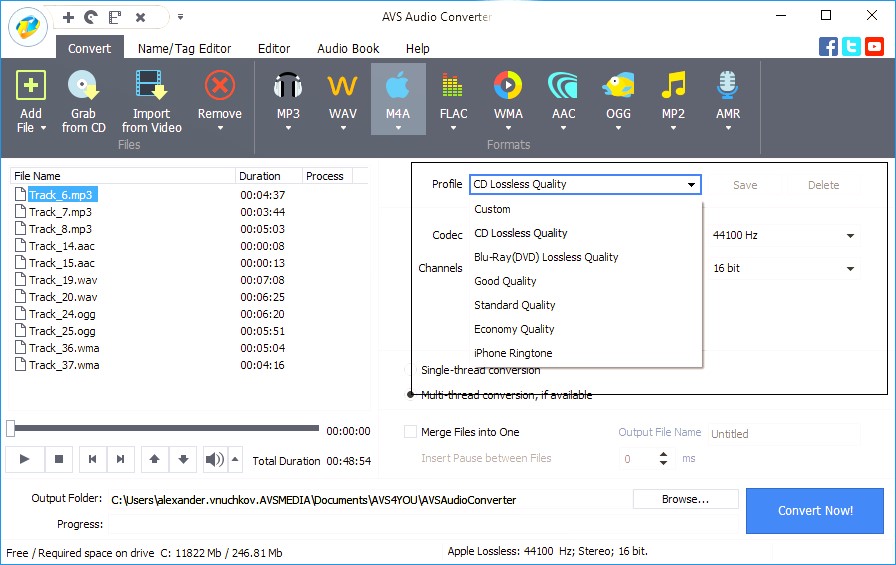Image resolution: width=896 pixels, height=565 pixels.
Task: Select Single-thread conversion option
Action: pyautogui.click(x=410, y=370)
